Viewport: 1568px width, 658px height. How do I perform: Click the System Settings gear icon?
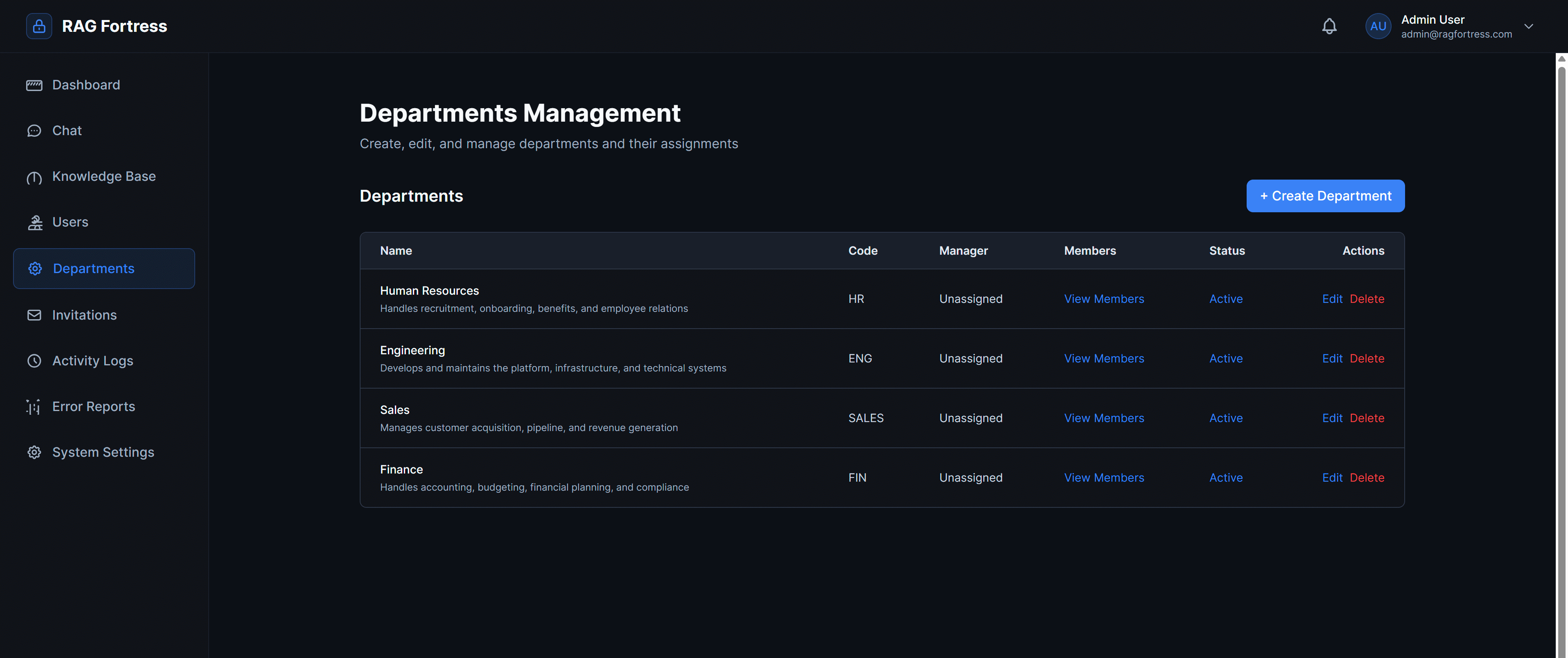[34, 451]
